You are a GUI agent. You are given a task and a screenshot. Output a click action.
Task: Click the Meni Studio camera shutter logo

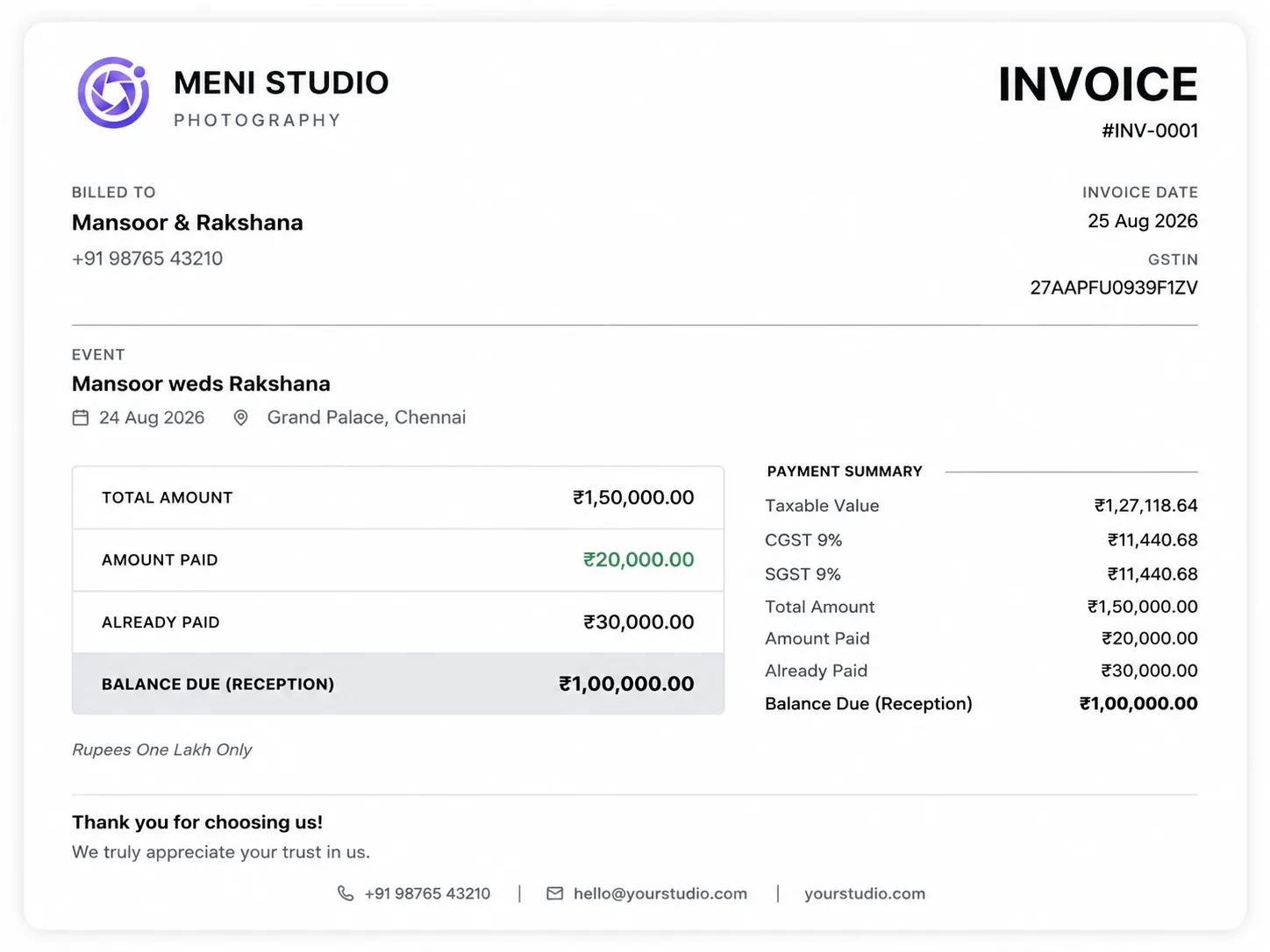coord(113,93)
